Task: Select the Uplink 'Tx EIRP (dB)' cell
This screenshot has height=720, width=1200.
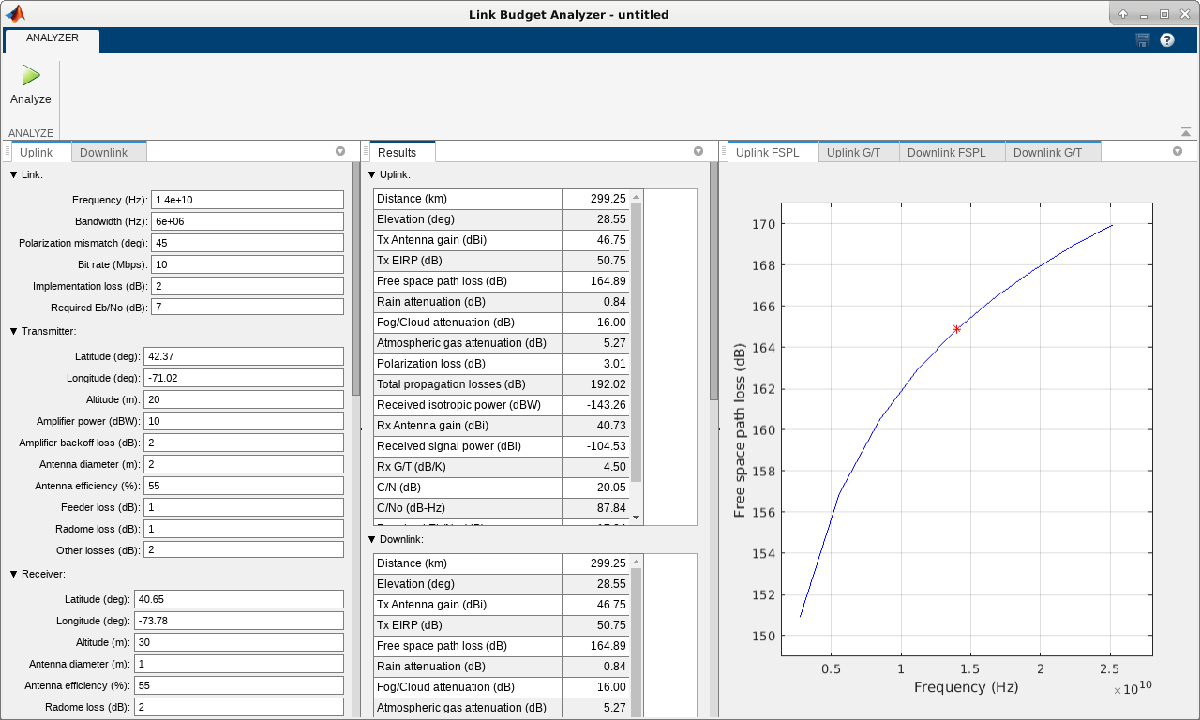Action: tap(468, 260)
